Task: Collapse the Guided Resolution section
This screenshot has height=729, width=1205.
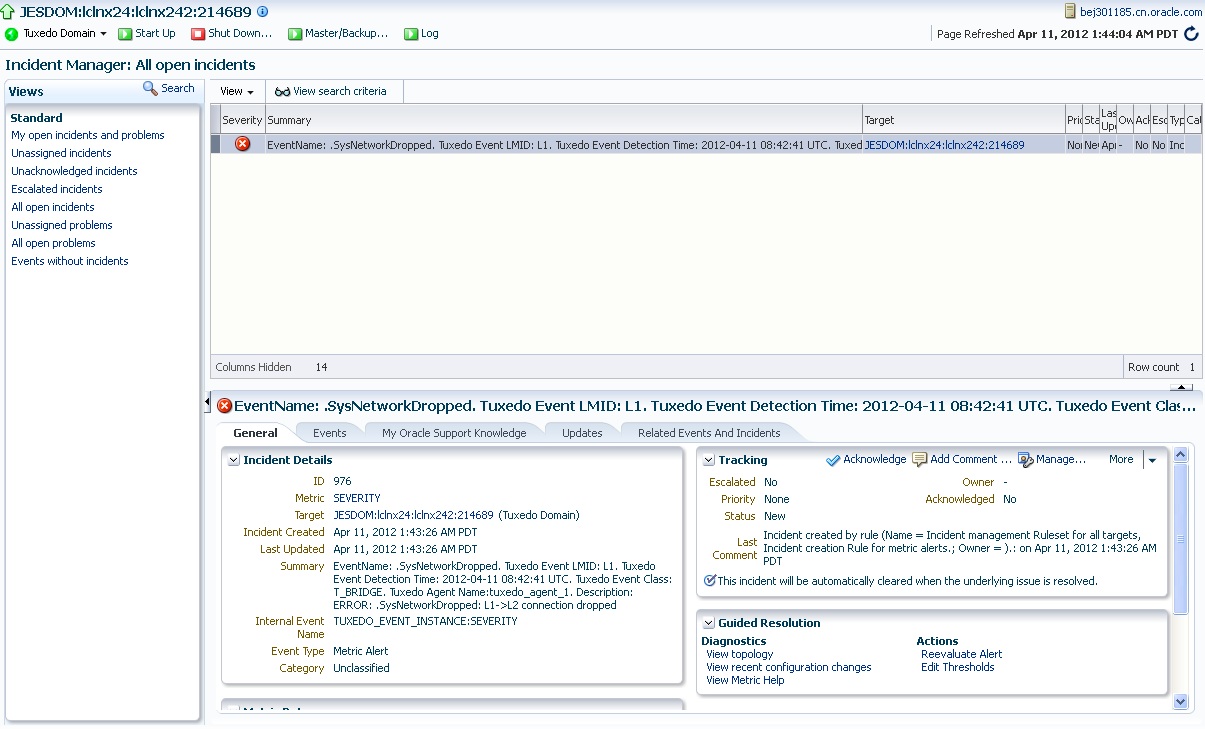Action: tap(709, 624)
